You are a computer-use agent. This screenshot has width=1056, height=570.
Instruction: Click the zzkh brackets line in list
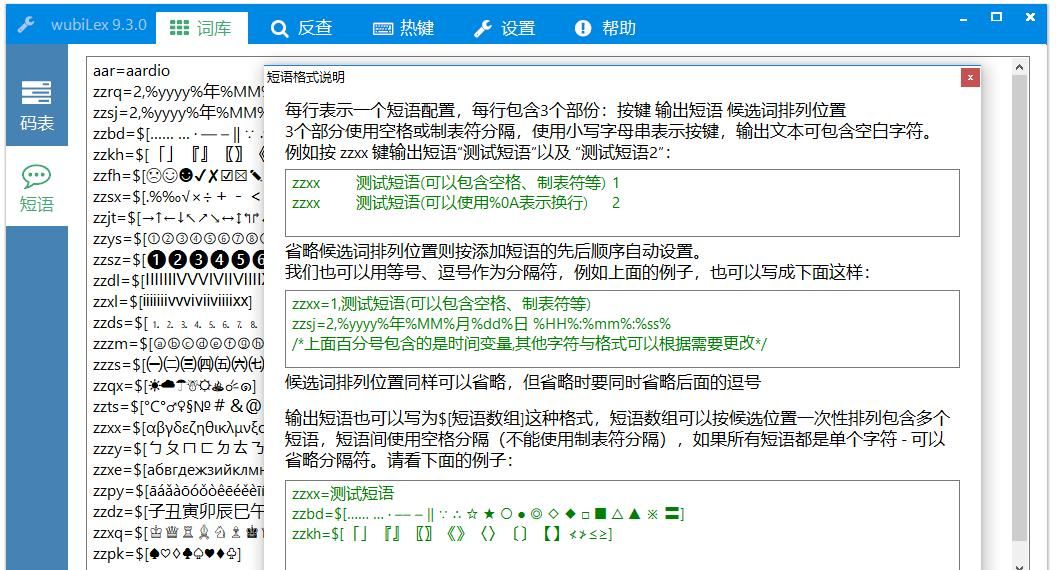click(x=178, y=154)
